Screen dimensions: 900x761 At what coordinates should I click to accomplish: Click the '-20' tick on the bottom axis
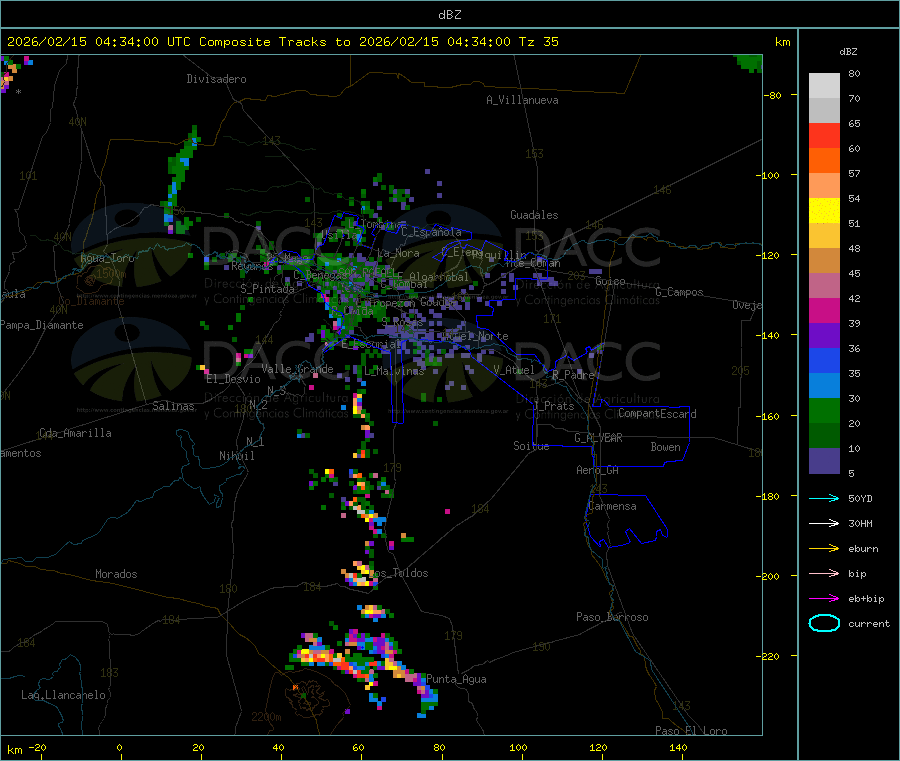coord(37,747)
